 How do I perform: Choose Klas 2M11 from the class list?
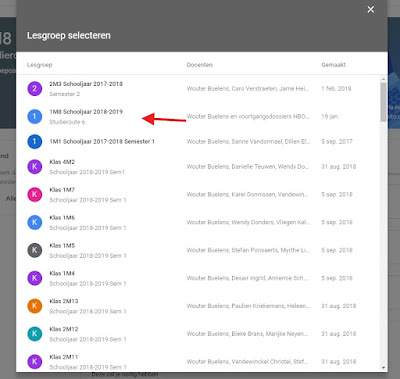click(198, 362)
